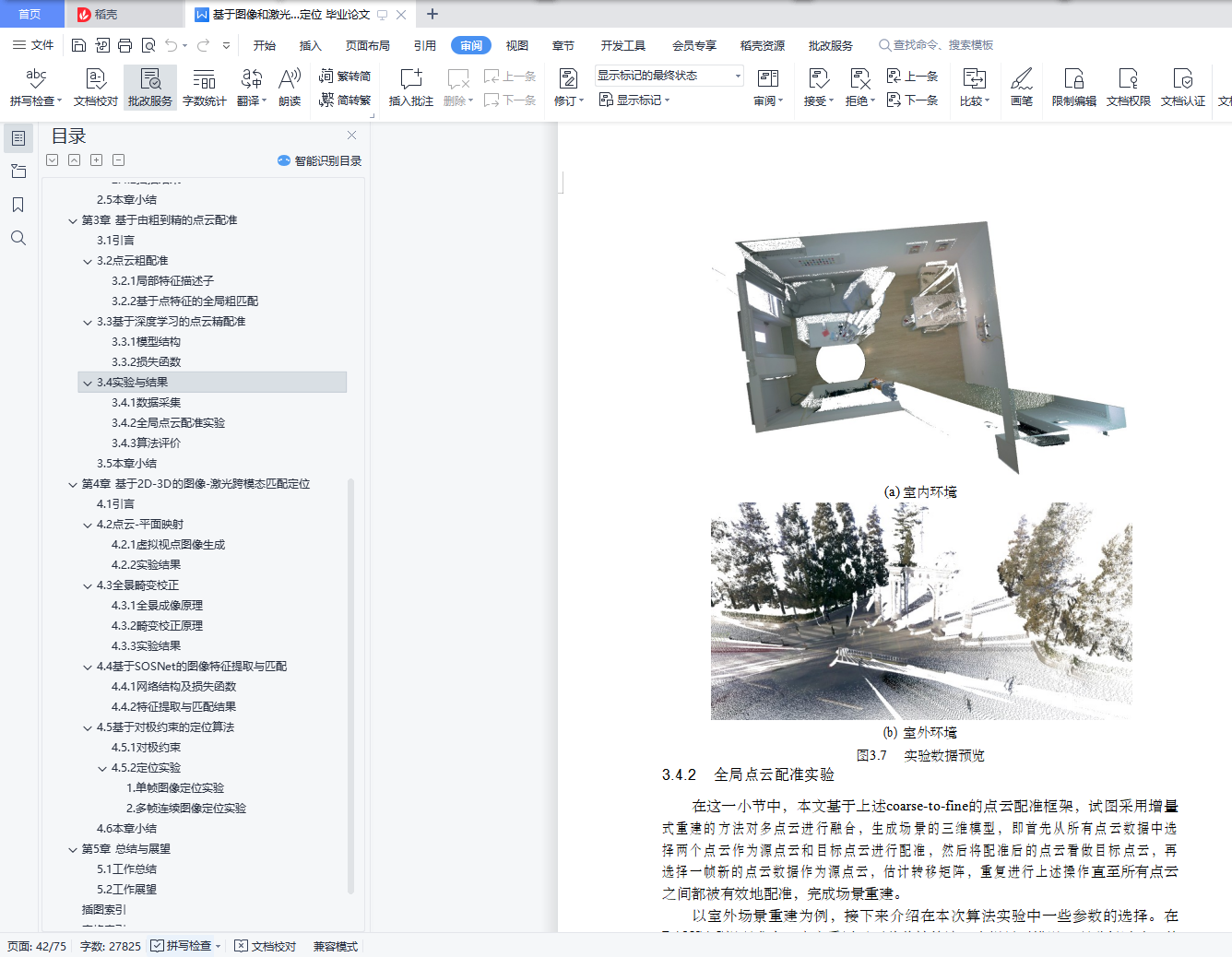The height and width of the screenshot is (957, 1232).
Task: Open the sidebar search magnifier
Action: click(x=18, y=238)
